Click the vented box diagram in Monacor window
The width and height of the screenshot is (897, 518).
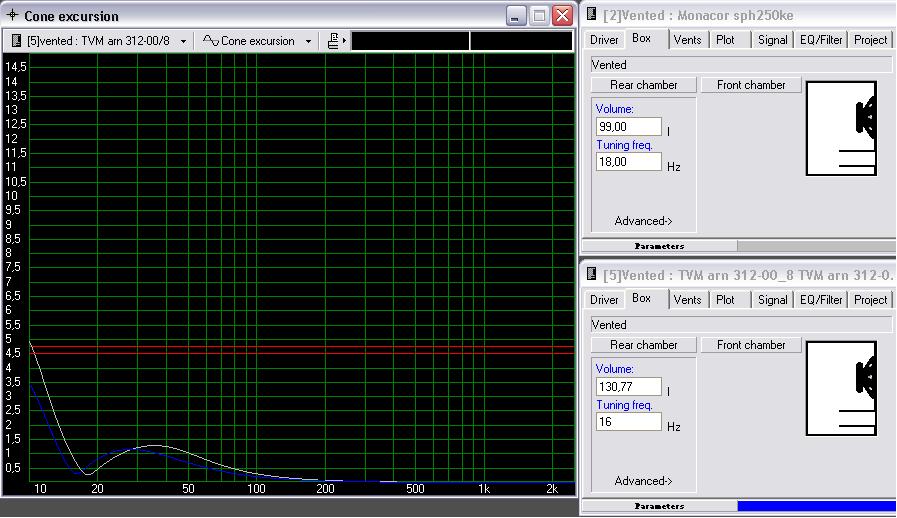pyautogui.click(x=841, y=128)
